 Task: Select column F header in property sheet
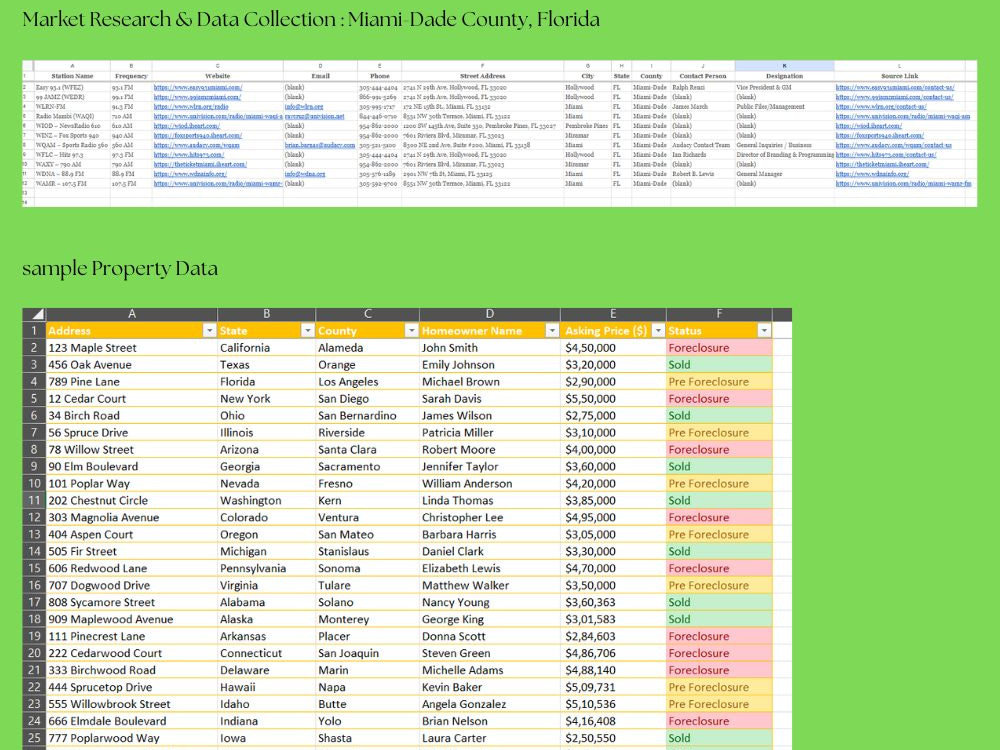[719, 314]
